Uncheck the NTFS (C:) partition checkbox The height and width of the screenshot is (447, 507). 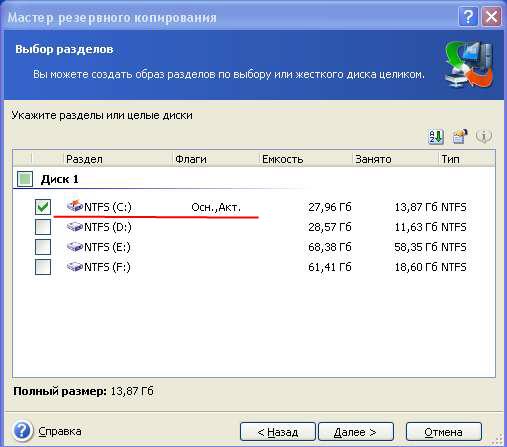[x=43, y=207]
